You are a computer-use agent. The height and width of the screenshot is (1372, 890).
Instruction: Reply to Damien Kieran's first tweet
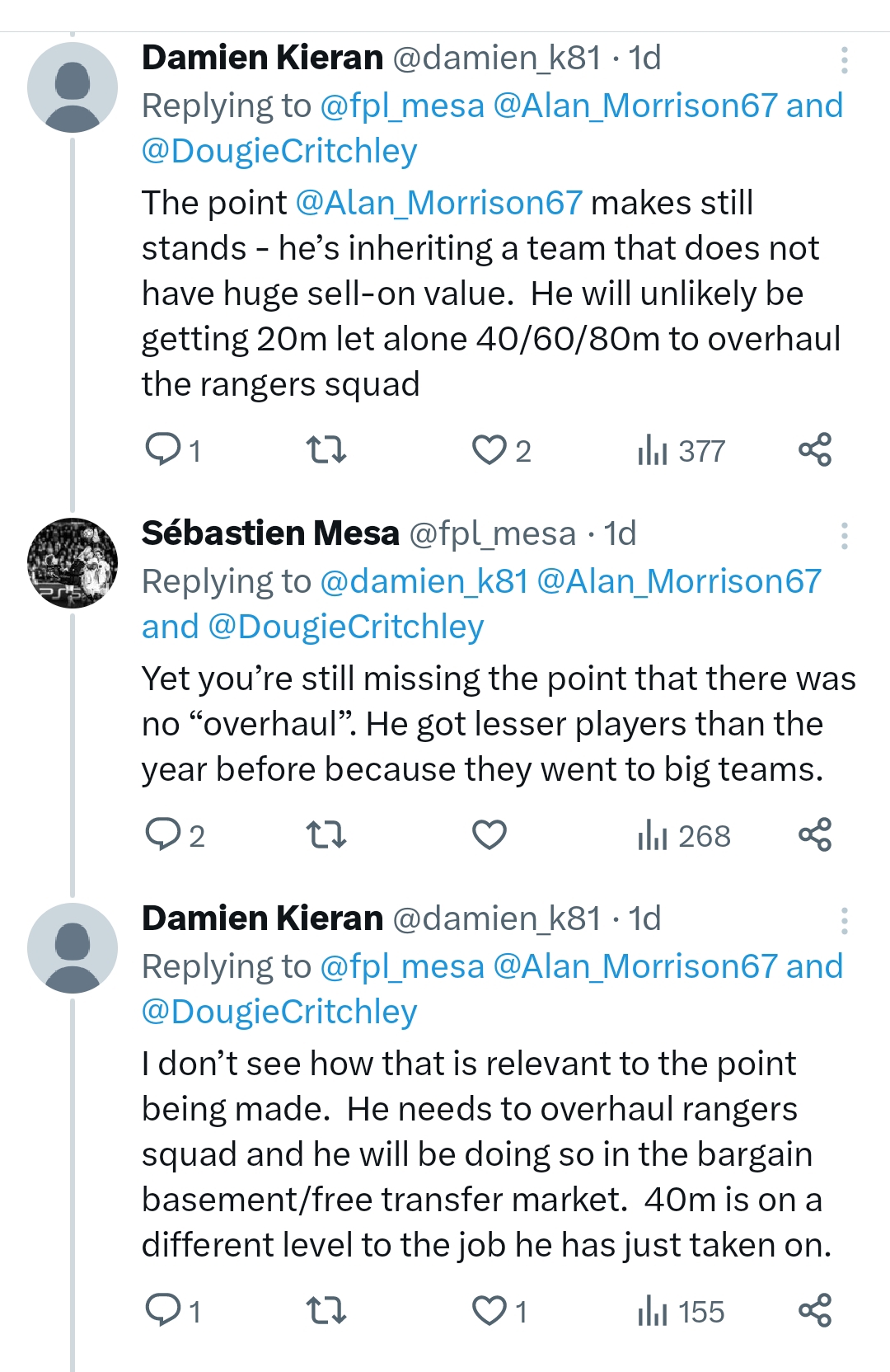[x=163, y=450]
